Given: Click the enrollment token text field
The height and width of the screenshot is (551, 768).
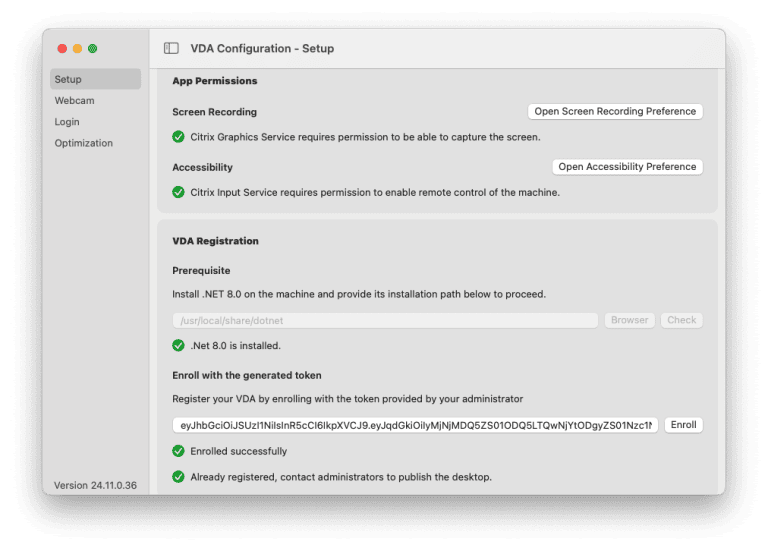Looking at the screenshot, I should (415, 425).
